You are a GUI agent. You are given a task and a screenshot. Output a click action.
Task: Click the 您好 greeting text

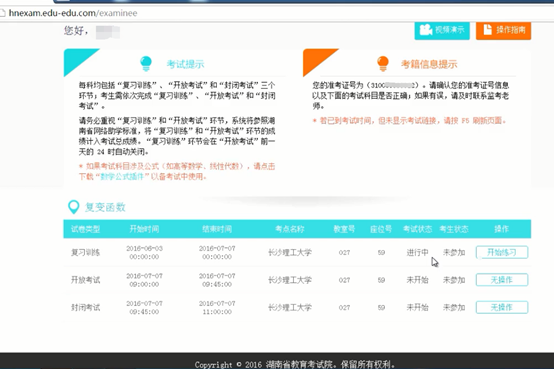click(76, 31)
